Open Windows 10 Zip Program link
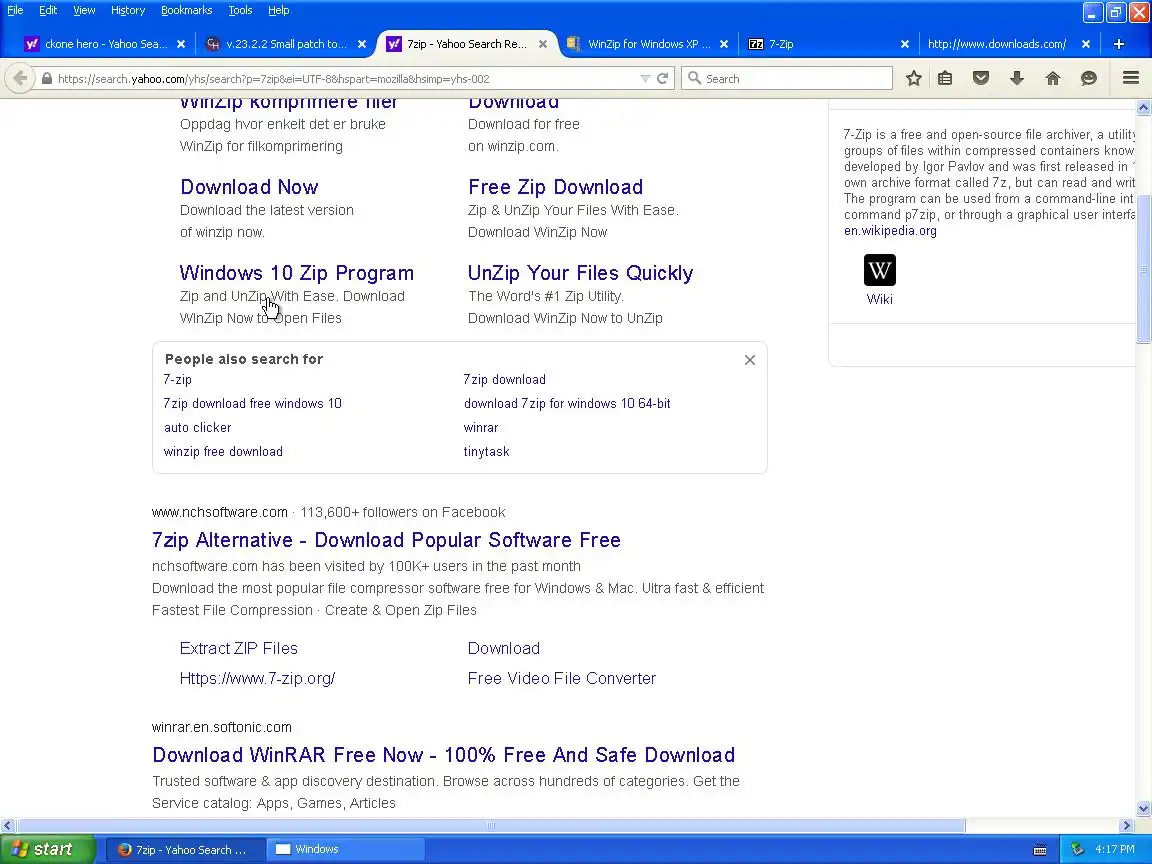The width and height of the screenshot is (1152, 864). pyautogui.click(x=297, y=273)
